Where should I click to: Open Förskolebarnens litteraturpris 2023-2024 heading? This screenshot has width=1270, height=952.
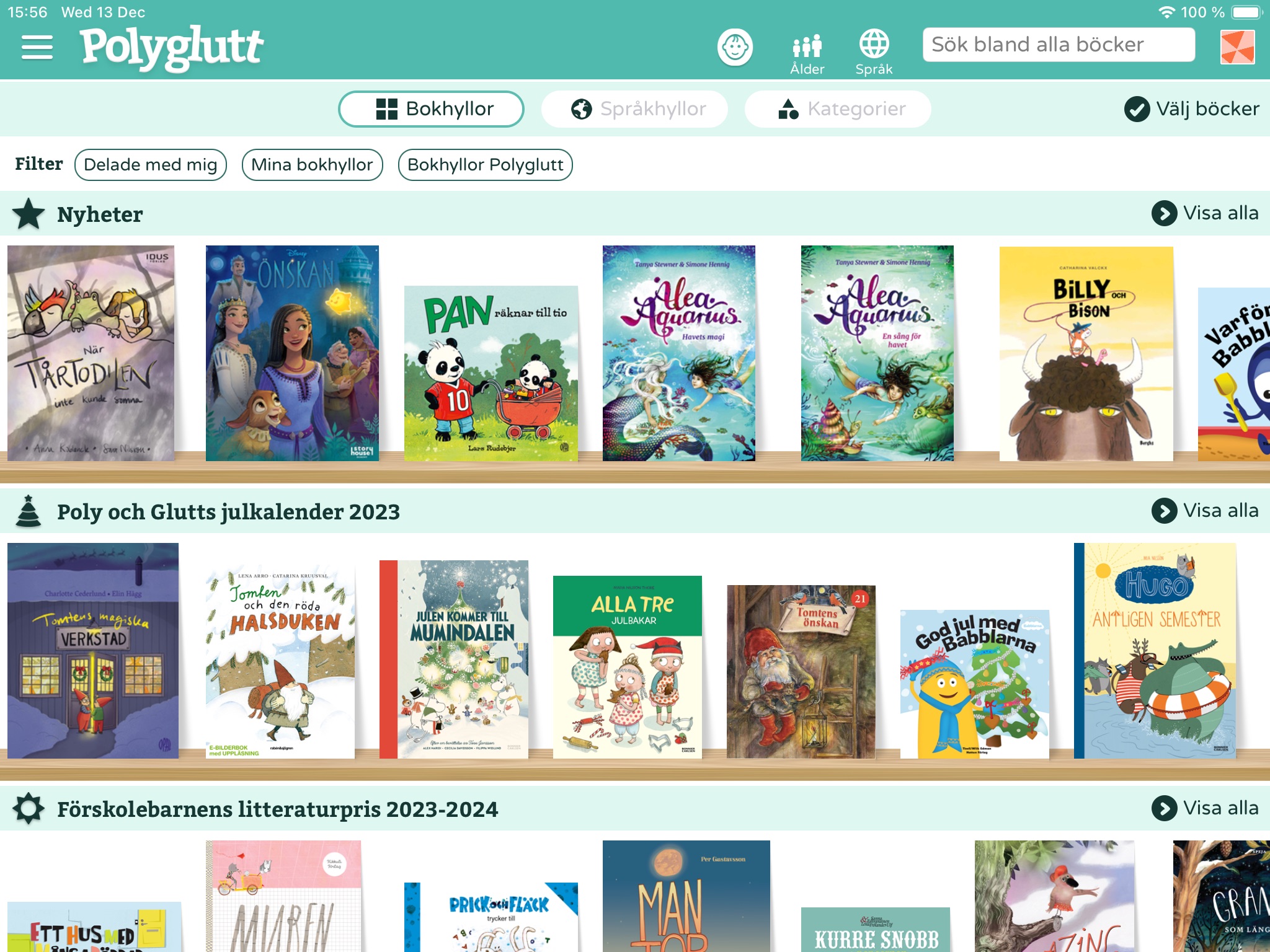(x=277, y=809)
